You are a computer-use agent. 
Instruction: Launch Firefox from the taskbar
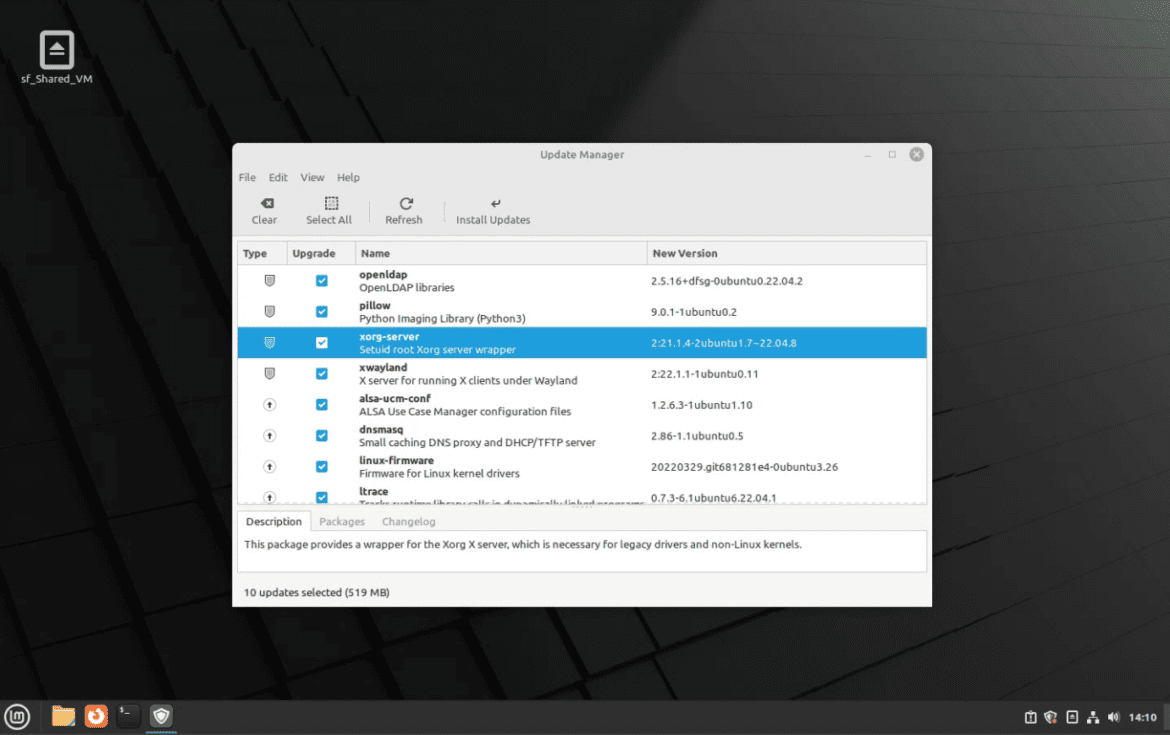pyautogui.click(x=96, y=716)
